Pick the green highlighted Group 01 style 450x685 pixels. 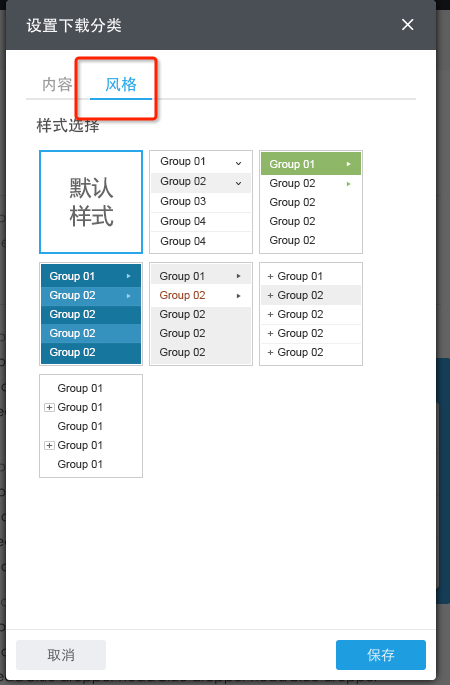click(311, 202)
